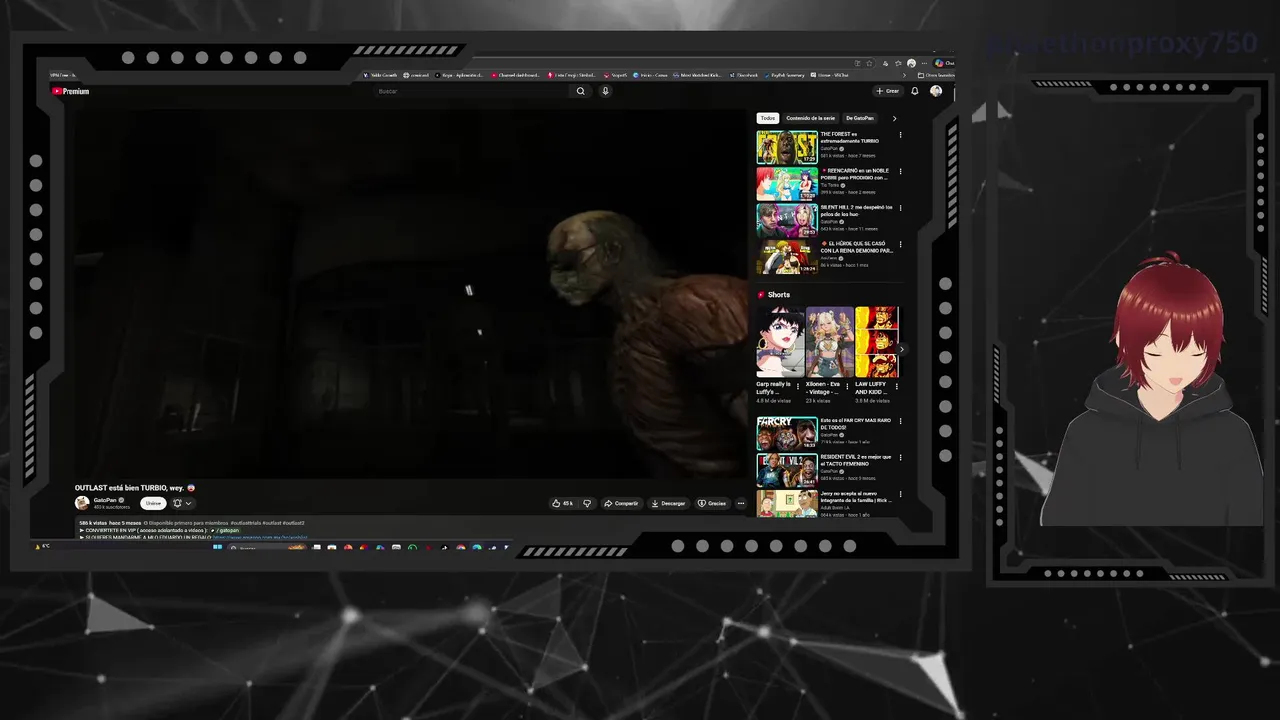Open the LAW LUFFY AND KIDD short
The height and width of the screenshot is (720, 1280).
click(x=877, y=342)
